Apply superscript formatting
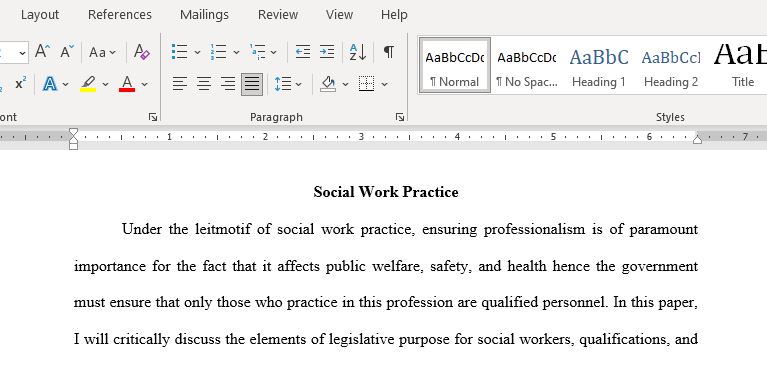 (x=21, y=83)
